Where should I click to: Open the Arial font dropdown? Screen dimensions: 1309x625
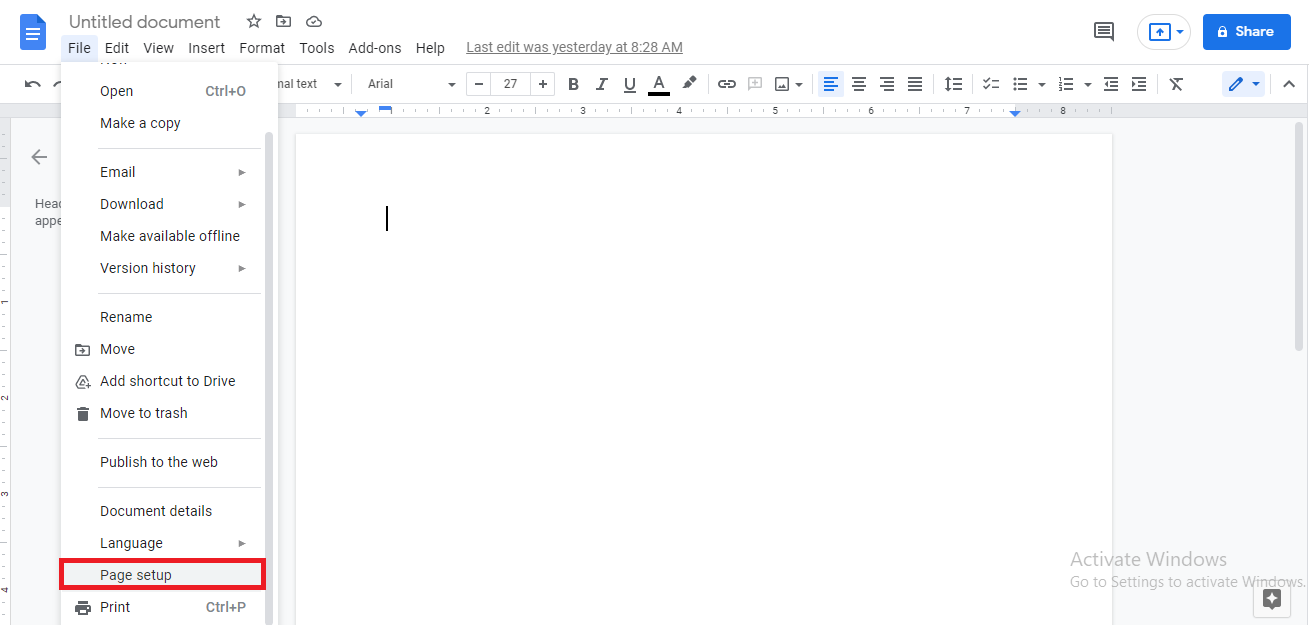(x=411, y=84)
